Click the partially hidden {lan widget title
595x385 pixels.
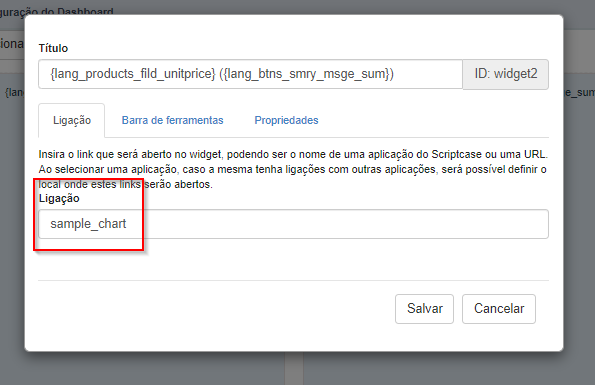(14, 92)
